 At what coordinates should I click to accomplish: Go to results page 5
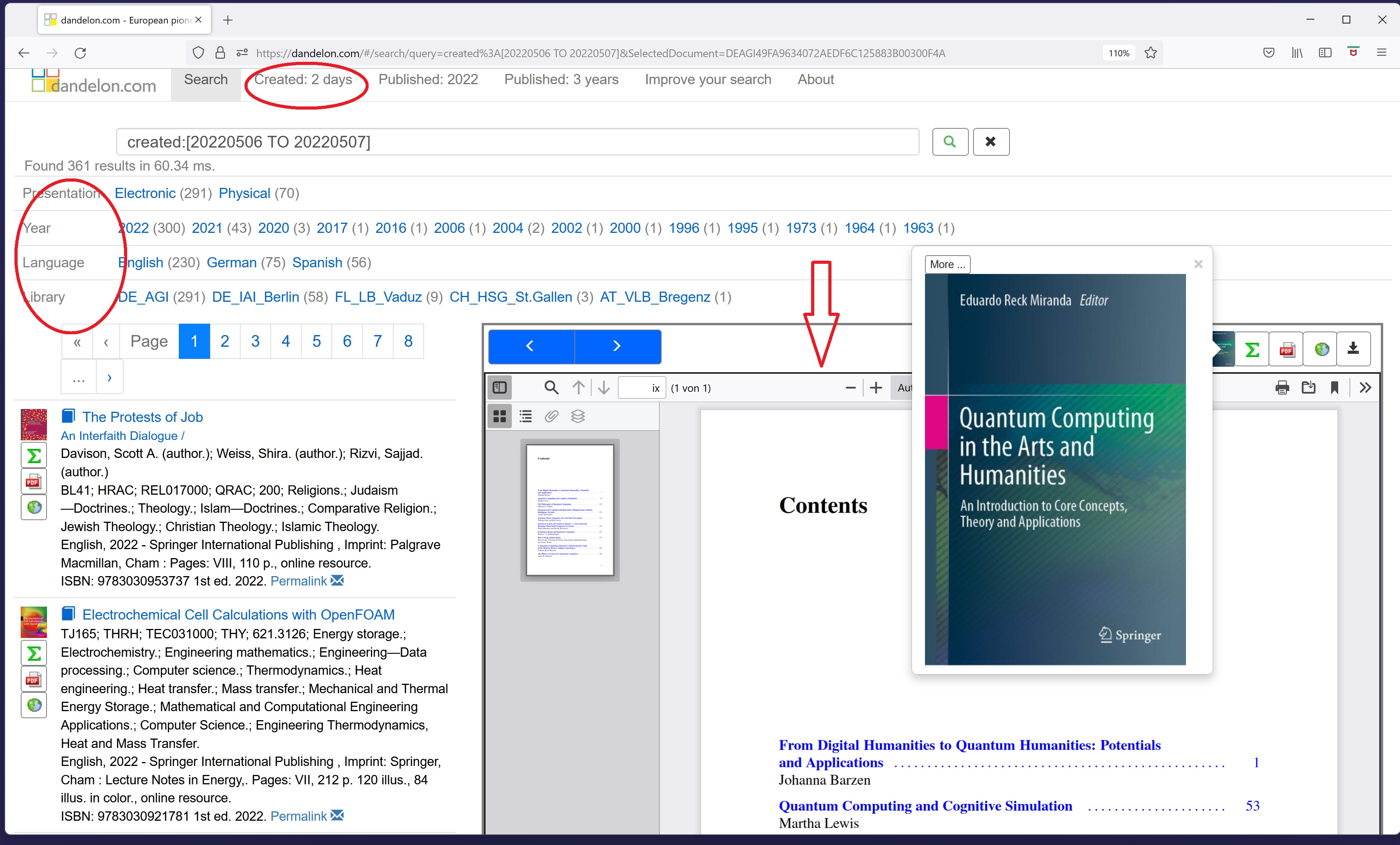317,341
